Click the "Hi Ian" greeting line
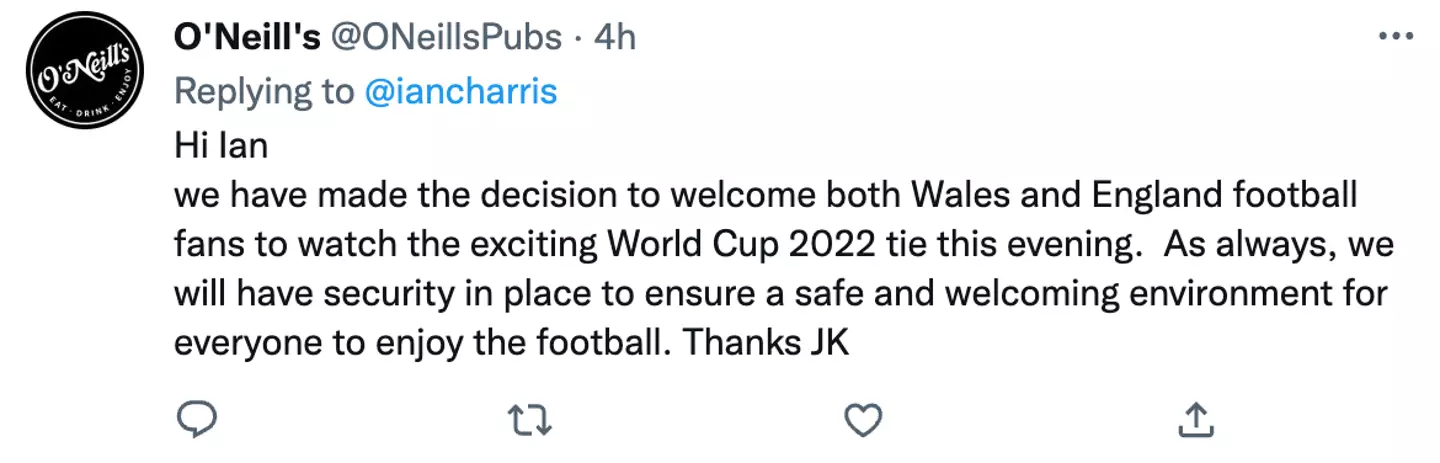 coord(220,146)
